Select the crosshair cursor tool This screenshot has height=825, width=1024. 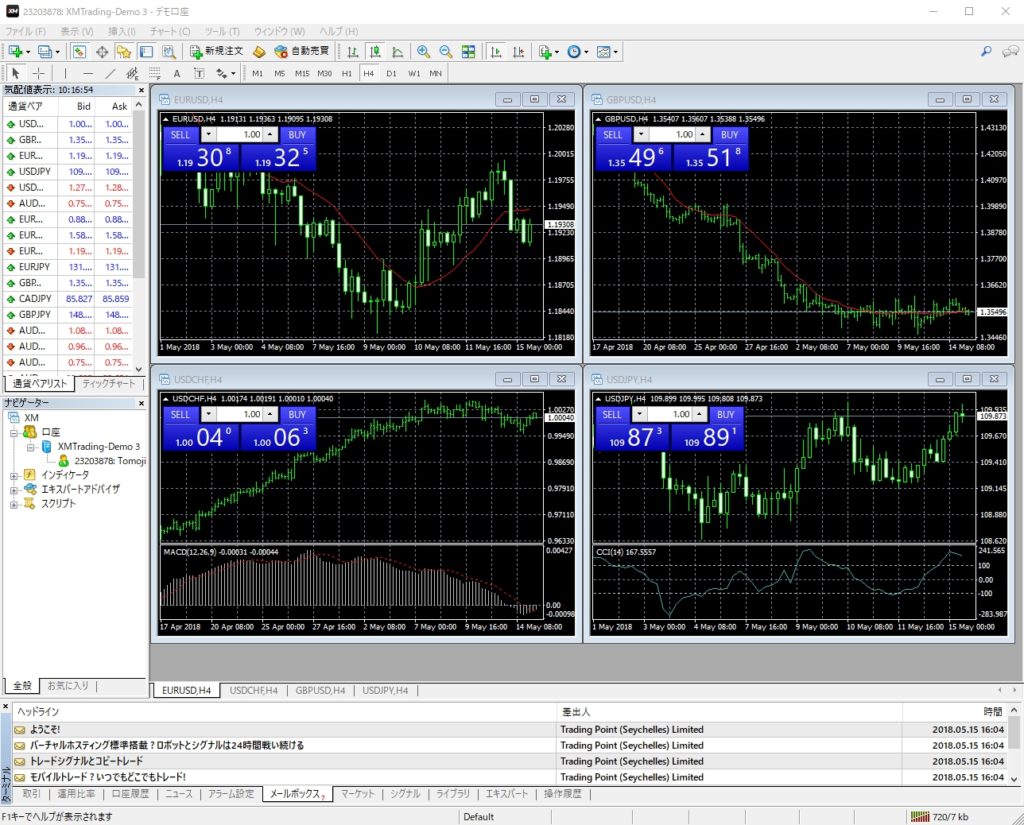pyautogui.click(x=39, y=73)
